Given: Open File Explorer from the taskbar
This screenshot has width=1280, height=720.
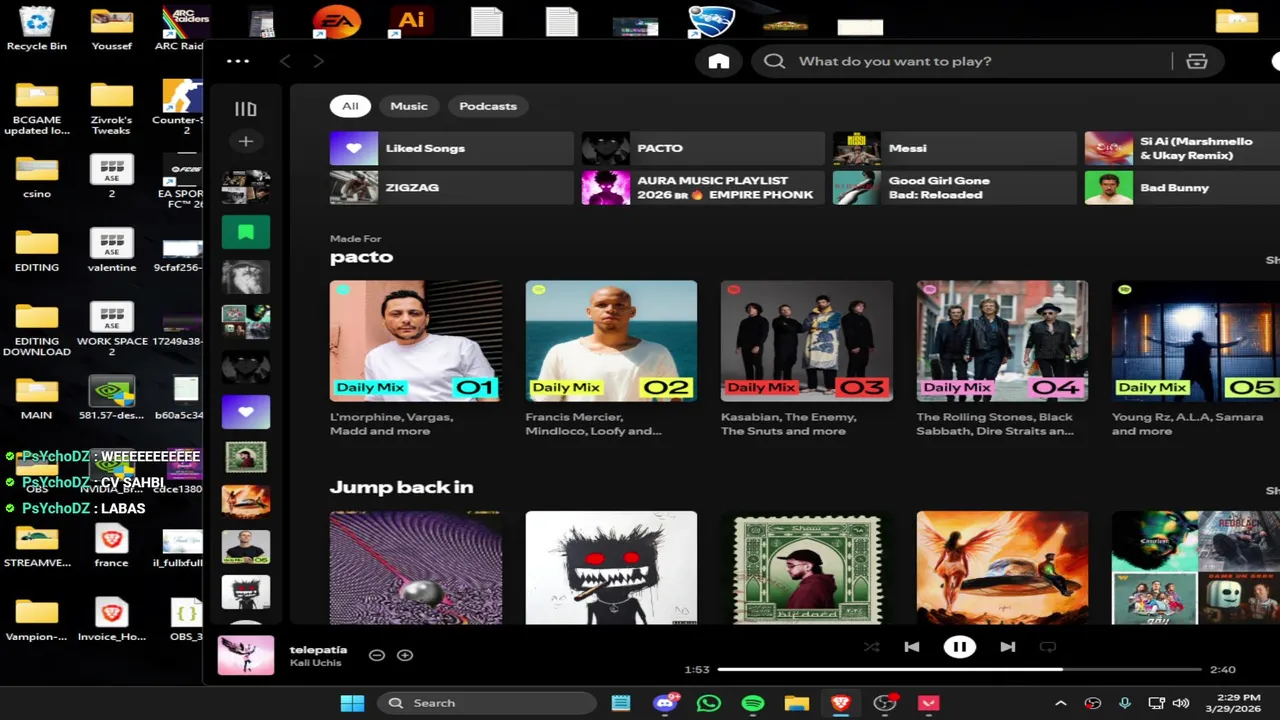Looking at the screenshot, I should (797, 703).
